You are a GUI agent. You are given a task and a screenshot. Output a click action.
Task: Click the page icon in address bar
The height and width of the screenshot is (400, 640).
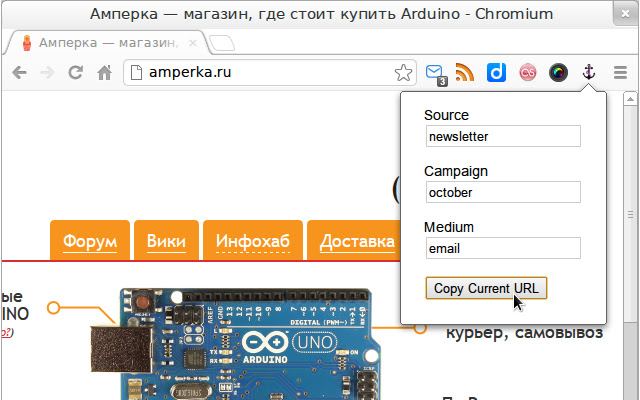[x=136, y=73]
